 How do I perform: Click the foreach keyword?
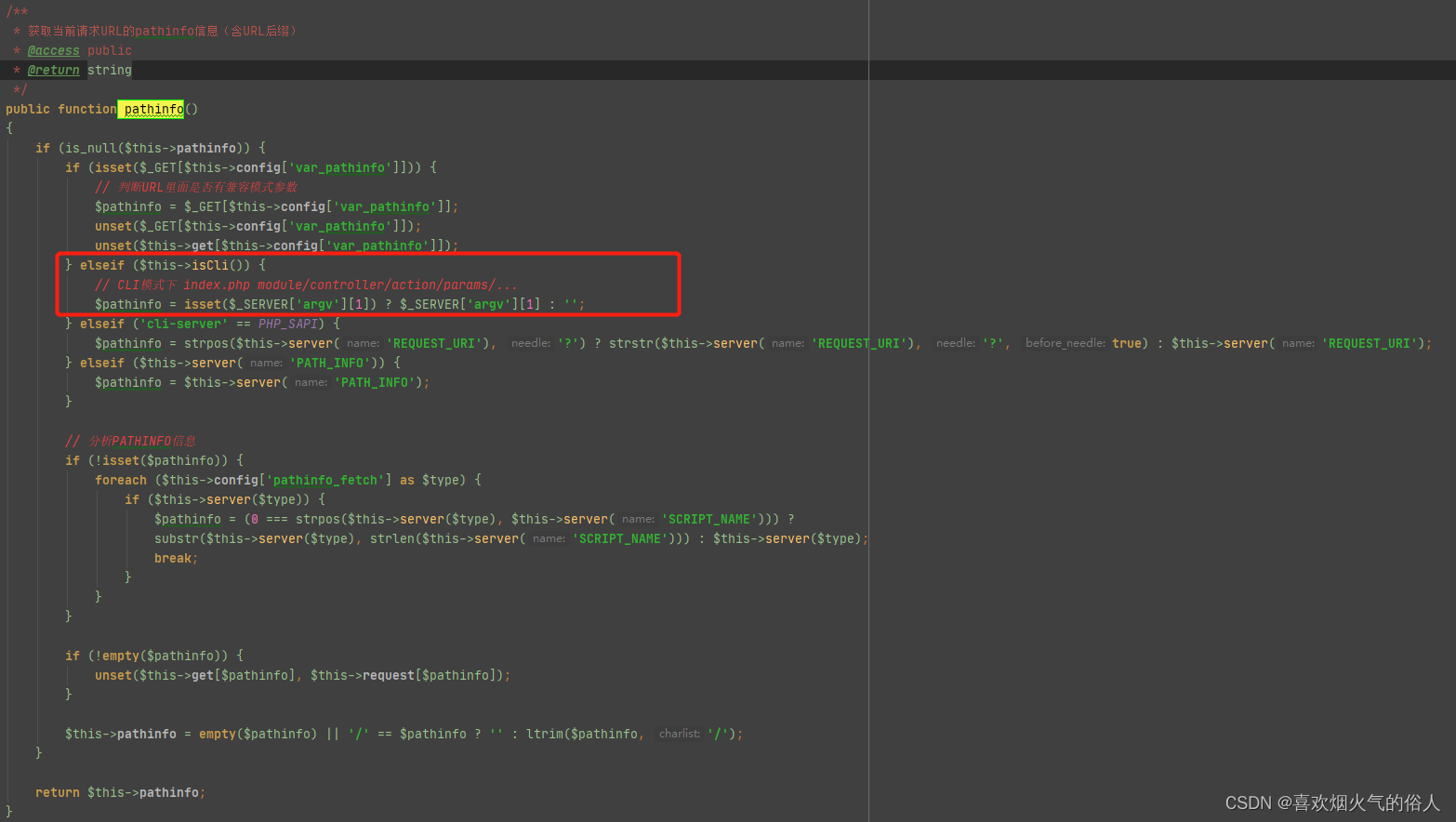(121, 480)
